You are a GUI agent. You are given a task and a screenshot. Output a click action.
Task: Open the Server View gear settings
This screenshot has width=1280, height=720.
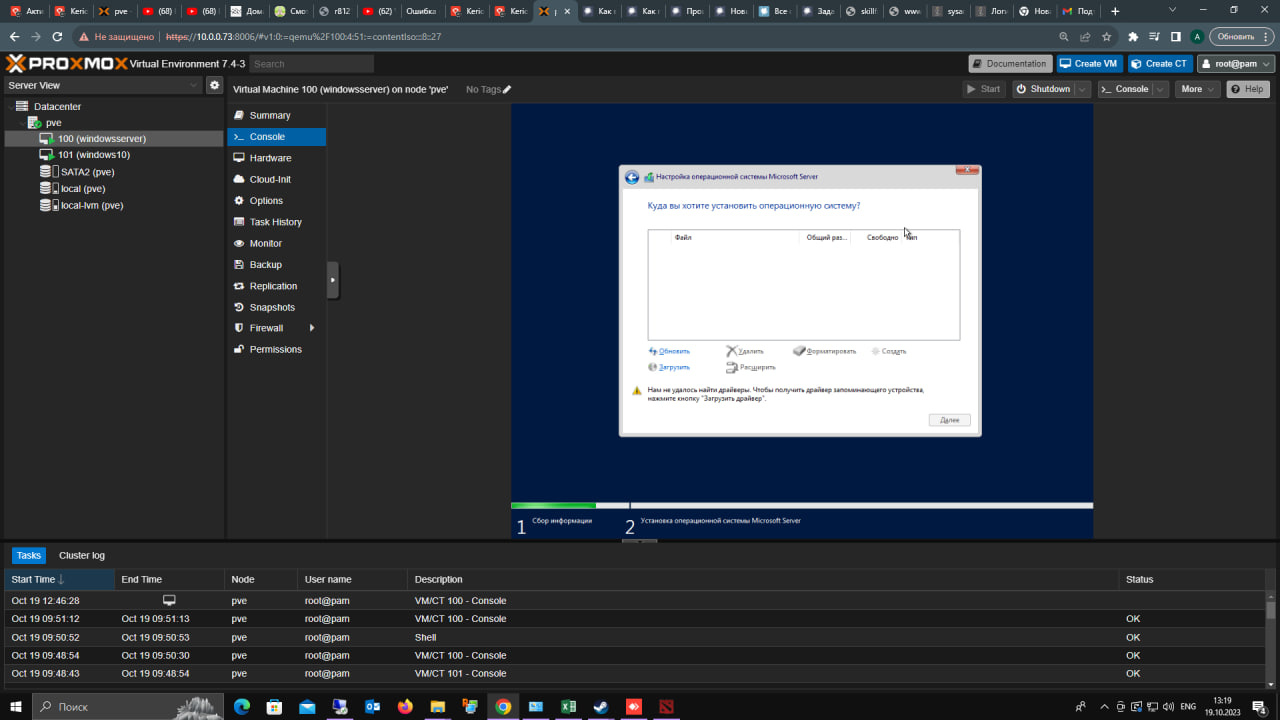click(214, 86)
